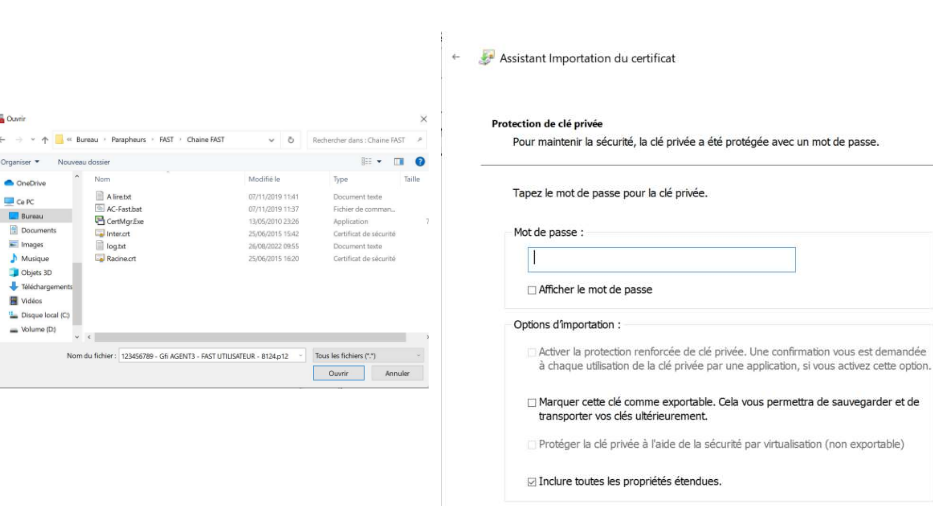Click the Ouvrir button

(x=338, y=373)
